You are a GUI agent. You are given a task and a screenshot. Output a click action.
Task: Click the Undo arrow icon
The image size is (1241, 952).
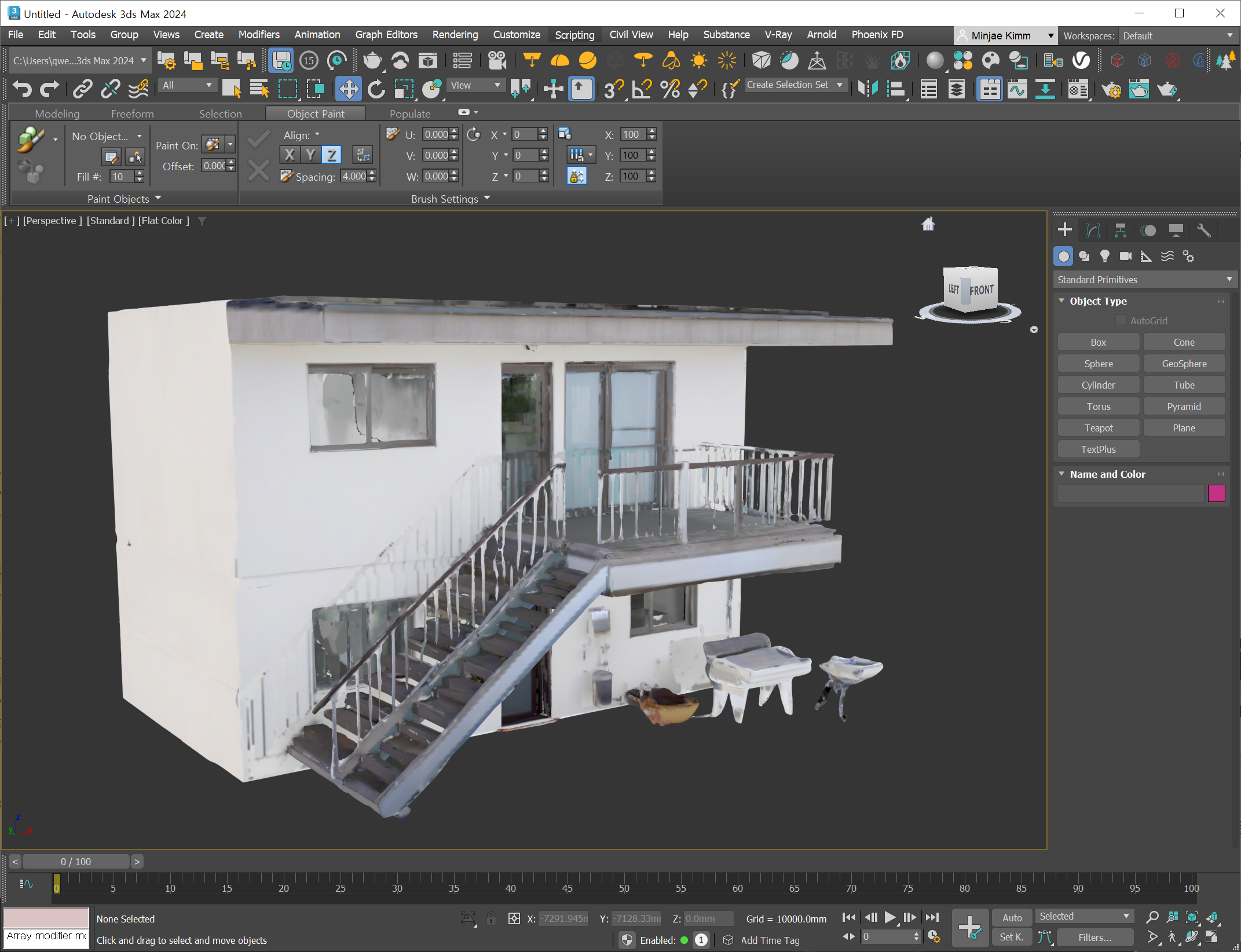pyautogui.click(x=22, y=89)
